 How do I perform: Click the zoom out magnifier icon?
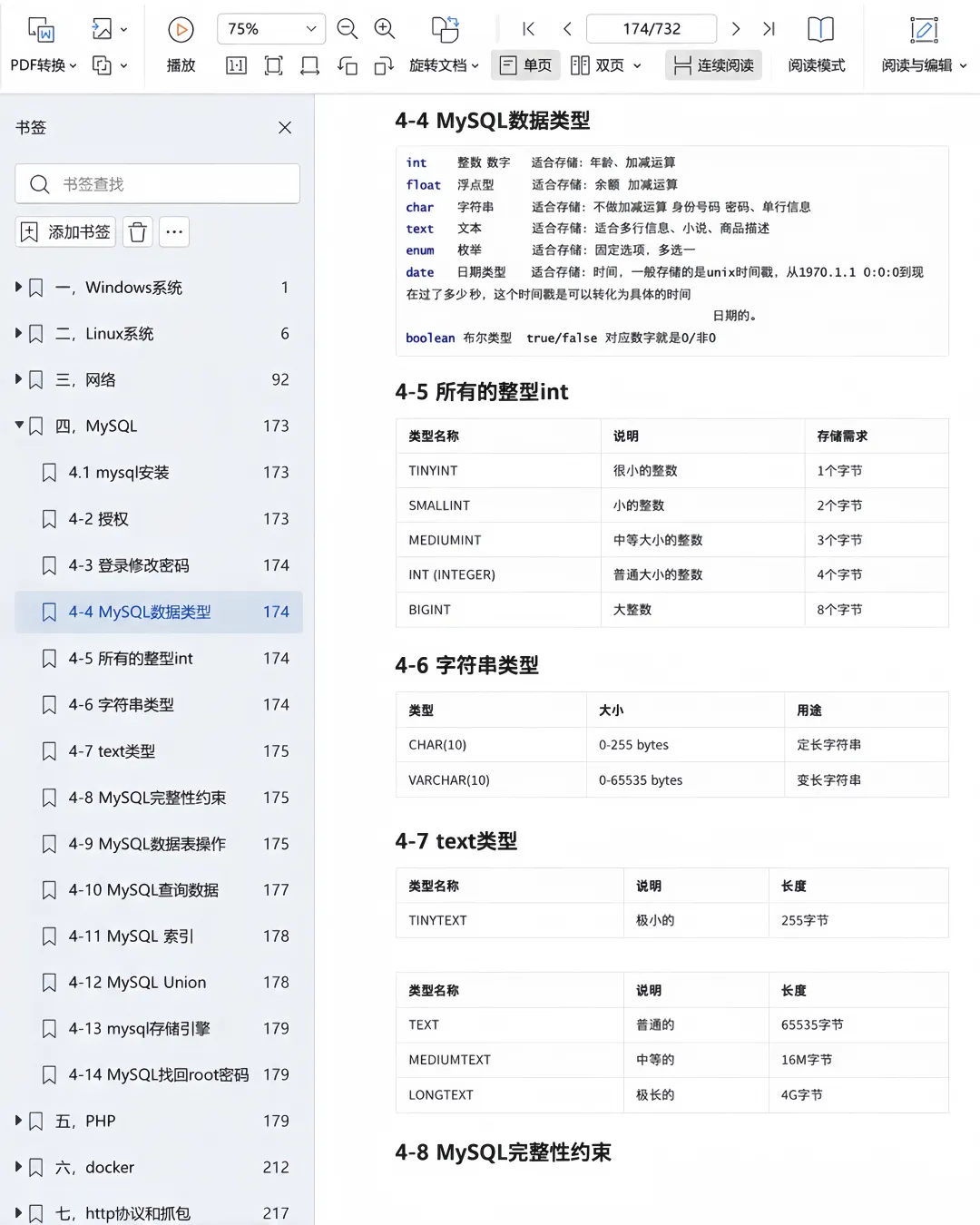[x=347, y=29]
